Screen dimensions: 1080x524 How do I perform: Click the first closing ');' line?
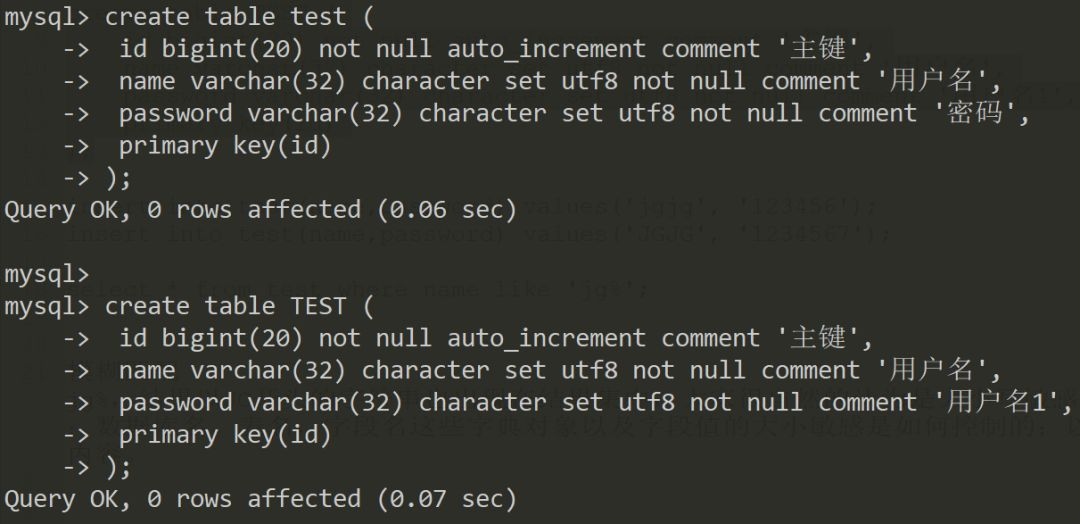point(118,178)
